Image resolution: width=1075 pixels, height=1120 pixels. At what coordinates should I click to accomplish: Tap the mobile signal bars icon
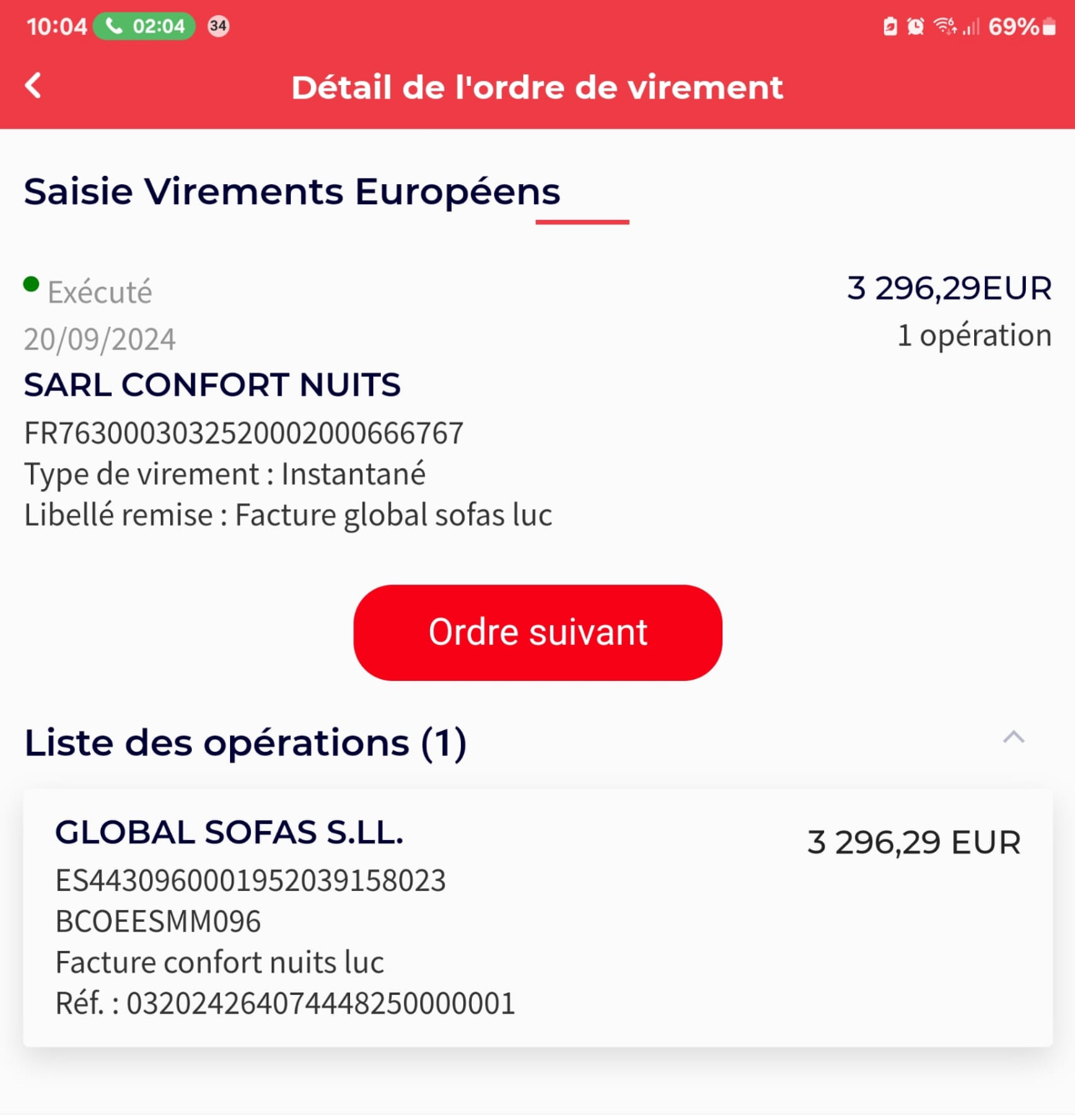(x=970, y=27)
